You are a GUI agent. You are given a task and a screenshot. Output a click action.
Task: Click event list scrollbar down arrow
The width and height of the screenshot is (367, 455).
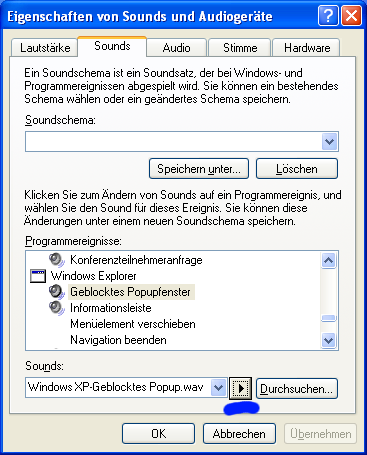pyautogui.click(x=329, y=340)
